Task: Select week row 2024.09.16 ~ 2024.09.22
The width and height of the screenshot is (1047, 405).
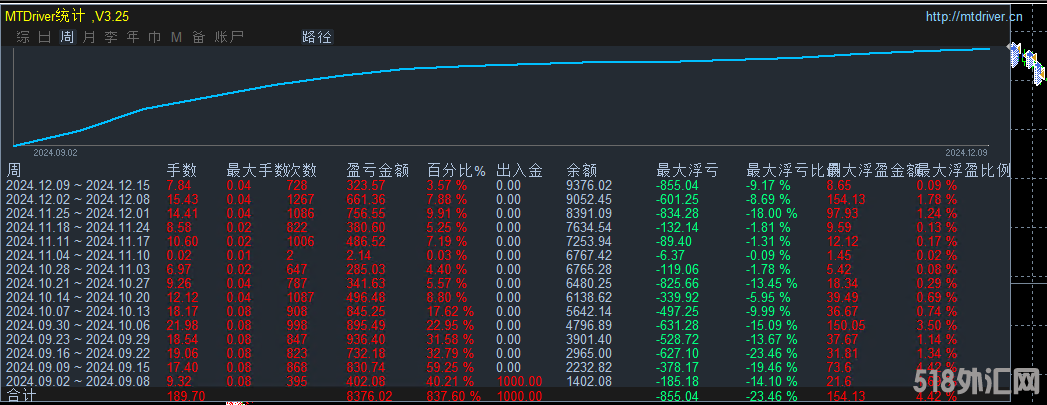Action: (x=507, y=354)
